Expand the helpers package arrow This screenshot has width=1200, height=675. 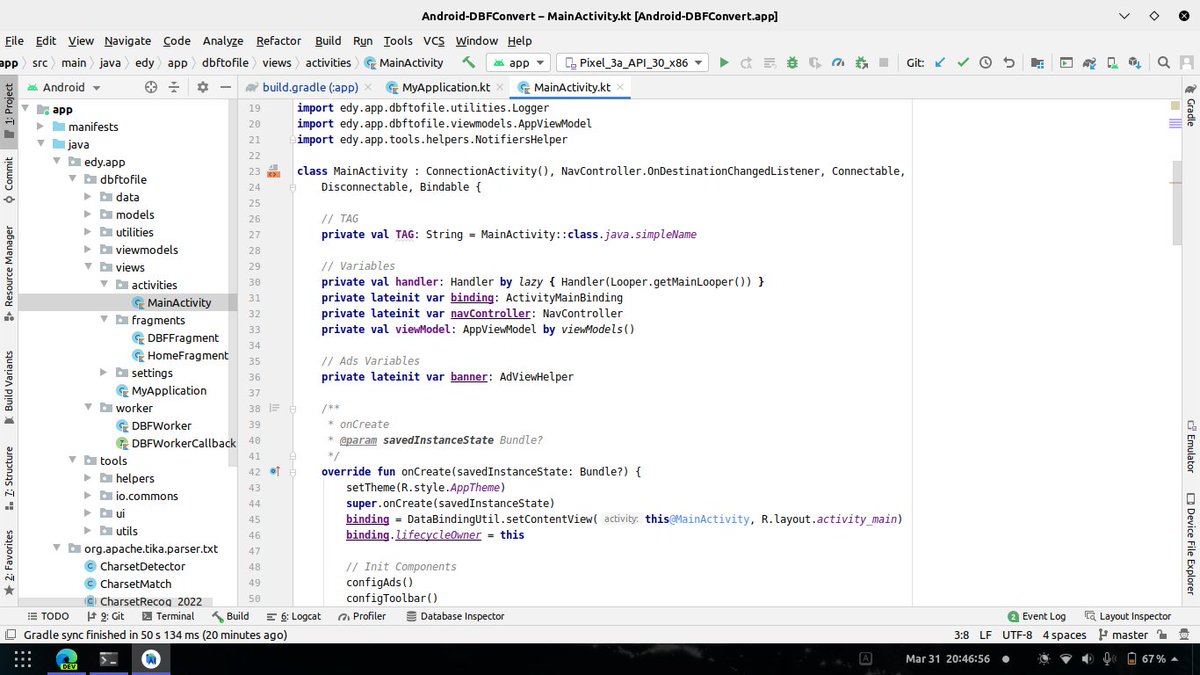coord(89,478)
